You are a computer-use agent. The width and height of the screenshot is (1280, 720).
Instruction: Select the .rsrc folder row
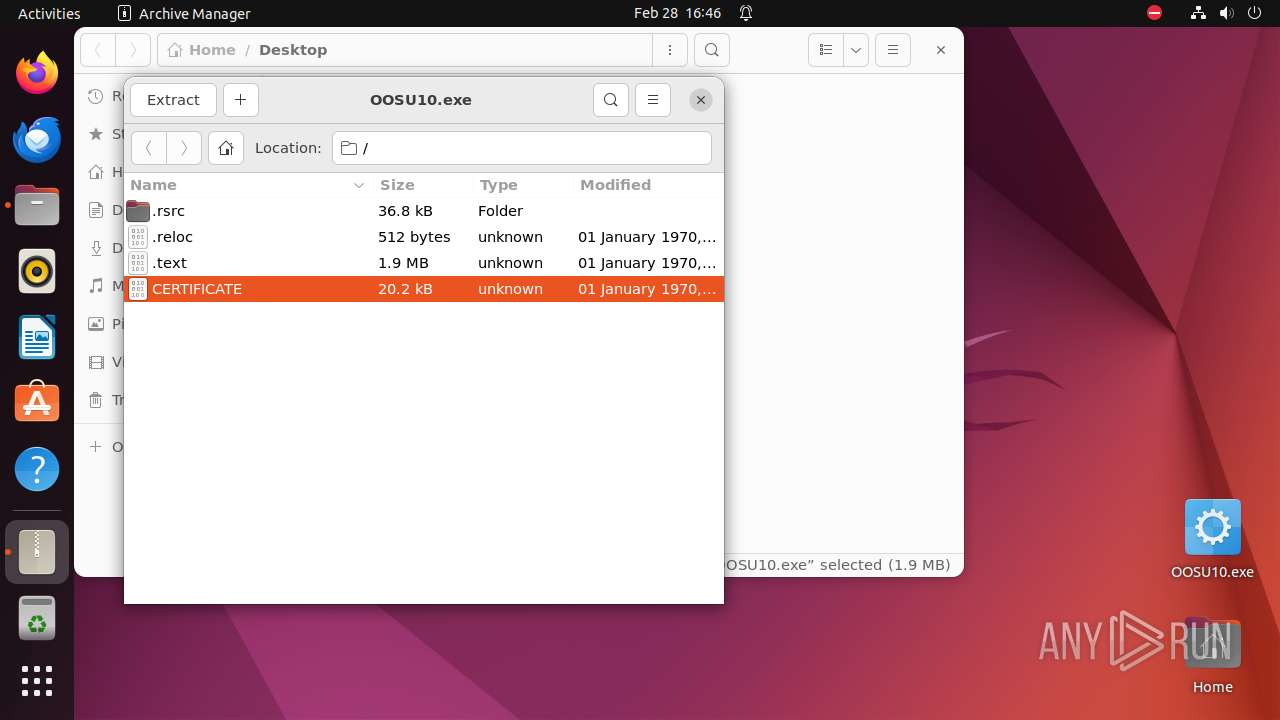424,211
